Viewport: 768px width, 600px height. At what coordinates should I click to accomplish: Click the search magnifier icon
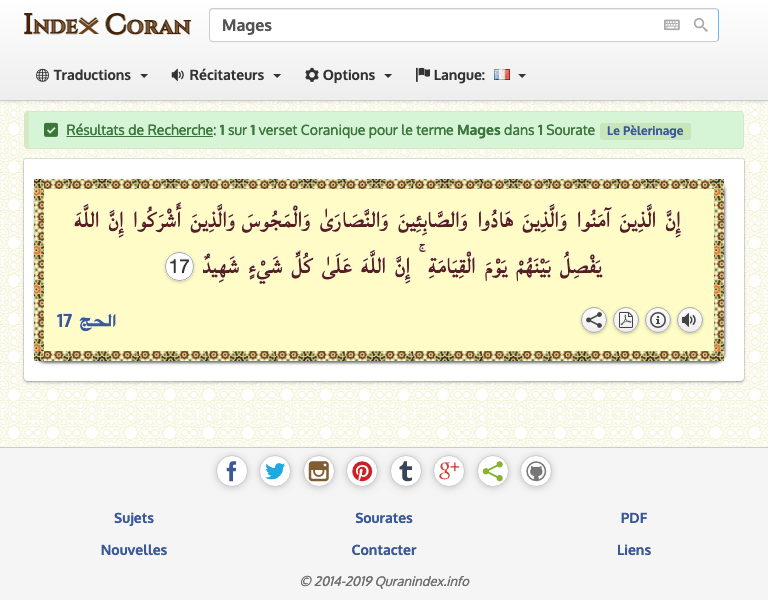701,25
